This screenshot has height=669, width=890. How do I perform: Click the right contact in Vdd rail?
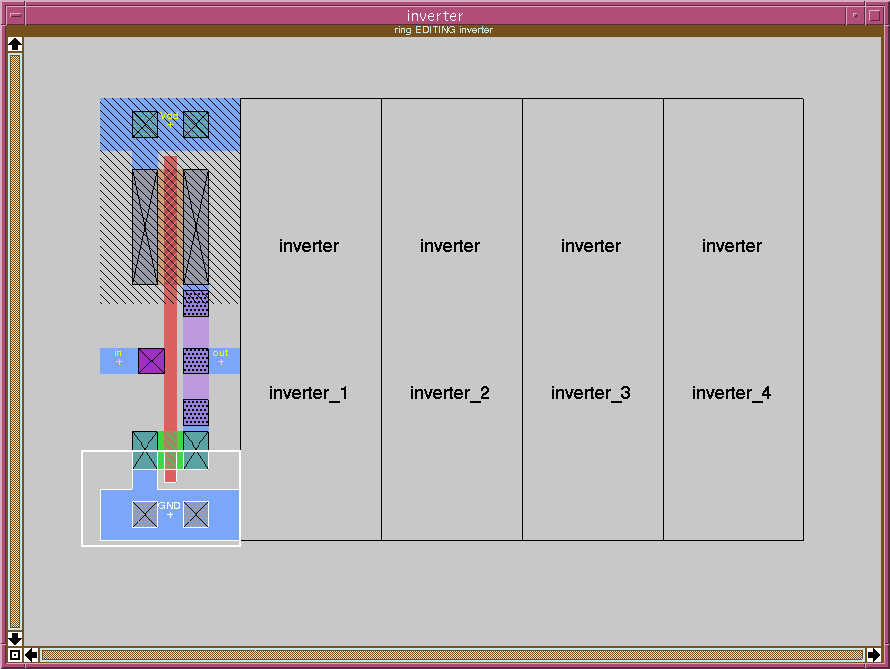[x=196, y=124]
